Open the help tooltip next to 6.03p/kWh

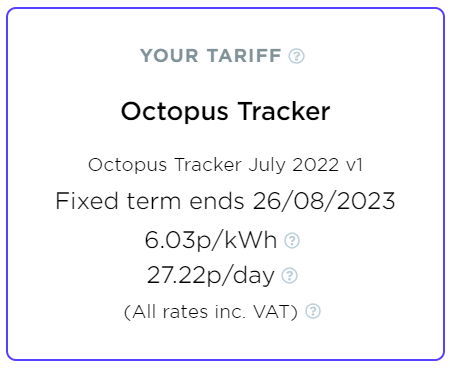[292, 240]
